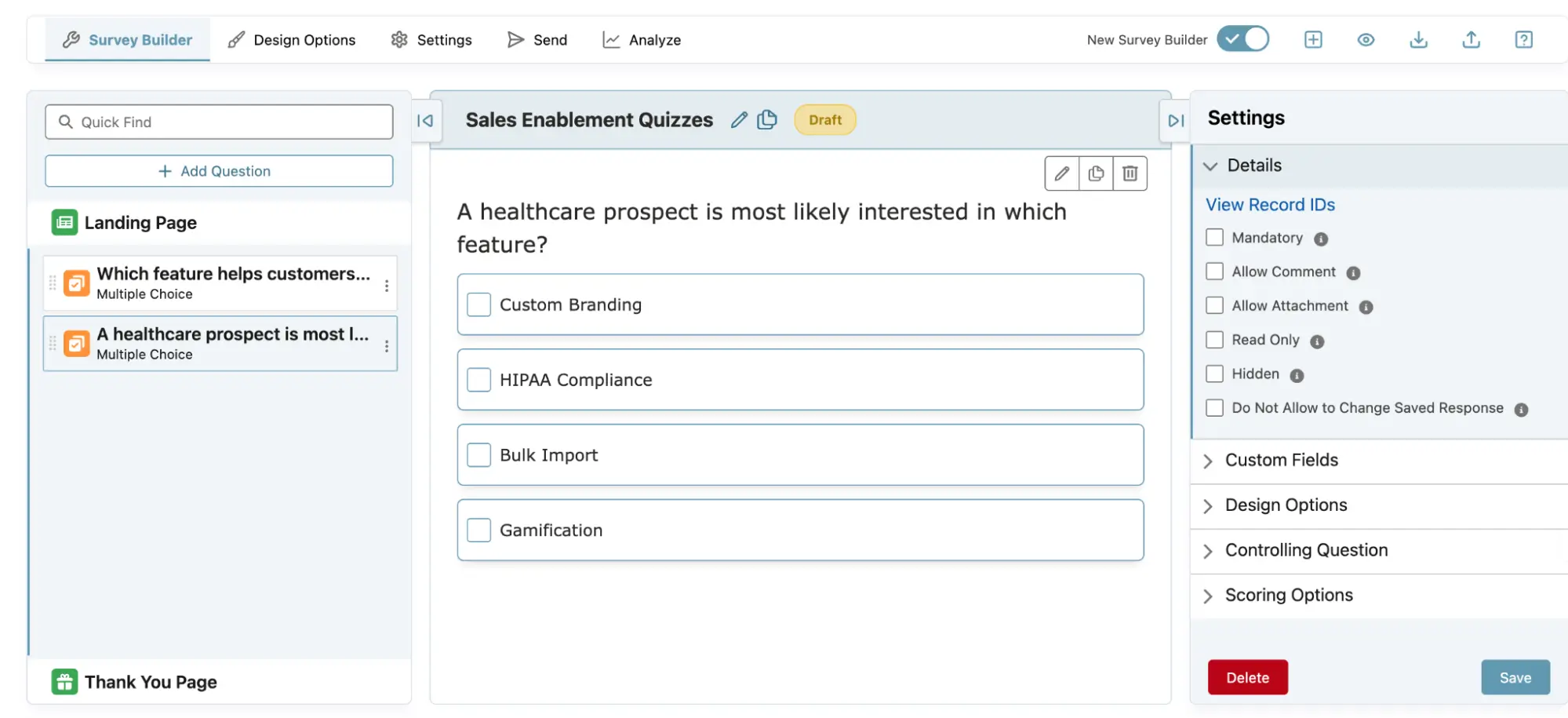Switch to the Design Options tab
The height and width of the screenshot is (718, 1568).
coord(292,40)
